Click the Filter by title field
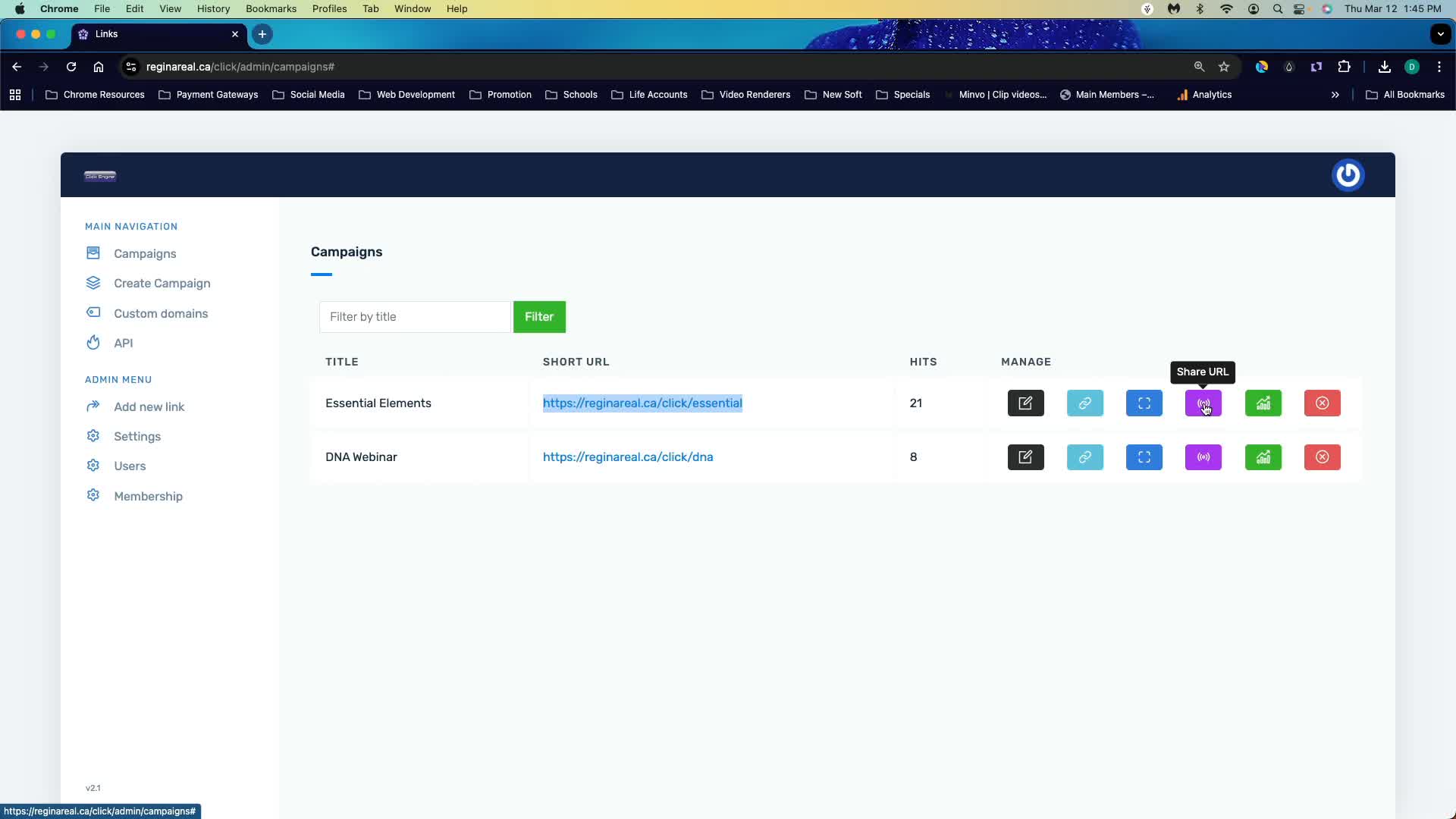1456x819 pixels. (x=414, y=317)
